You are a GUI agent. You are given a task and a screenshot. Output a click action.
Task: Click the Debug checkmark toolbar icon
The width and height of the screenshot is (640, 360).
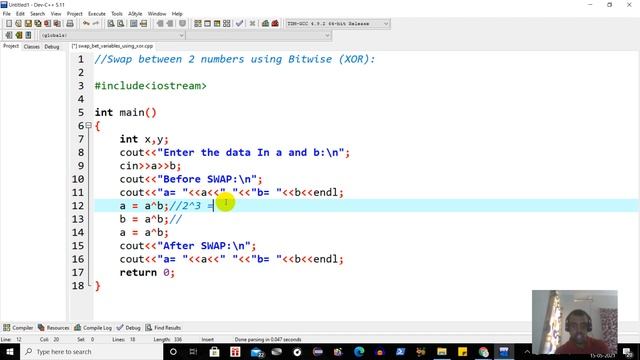pyautogui.click(x=240, y=24)
